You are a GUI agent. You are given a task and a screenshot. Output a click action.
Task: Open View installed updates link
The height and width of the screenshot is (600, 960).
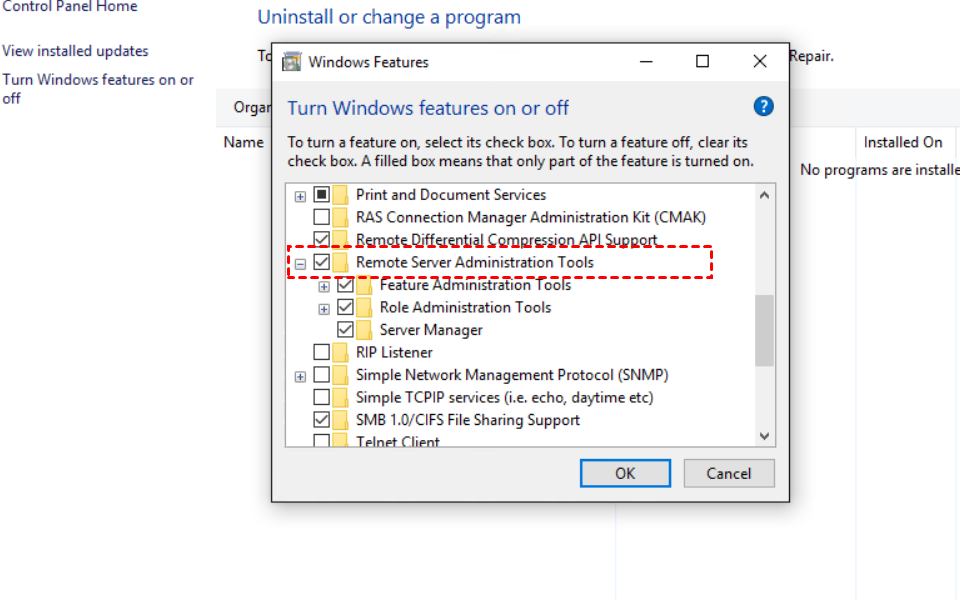click(x=75, y=51)
